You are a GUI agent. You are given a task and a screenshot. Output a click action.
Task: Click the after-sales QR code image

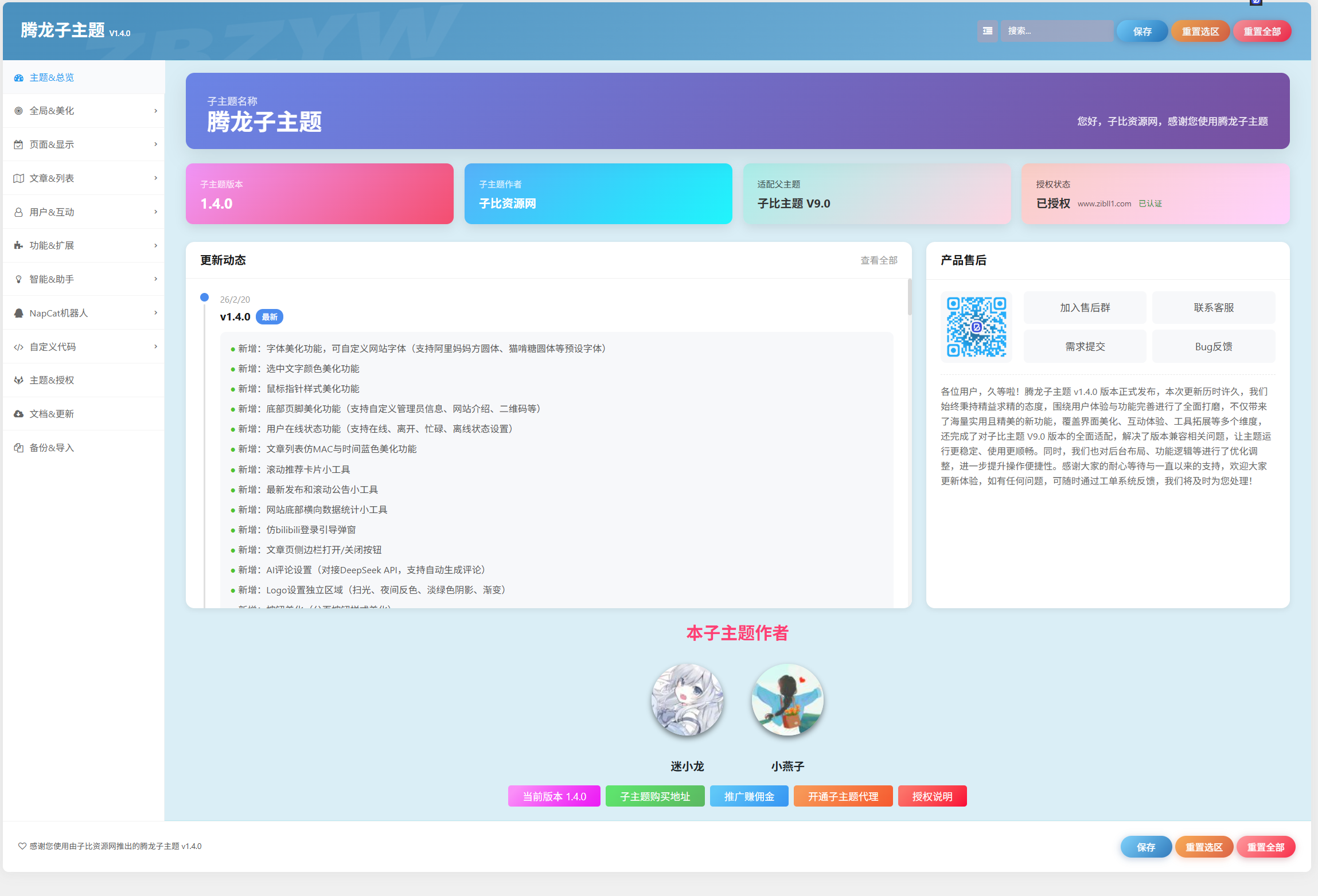pyautogui.click(x=976, y=327)
